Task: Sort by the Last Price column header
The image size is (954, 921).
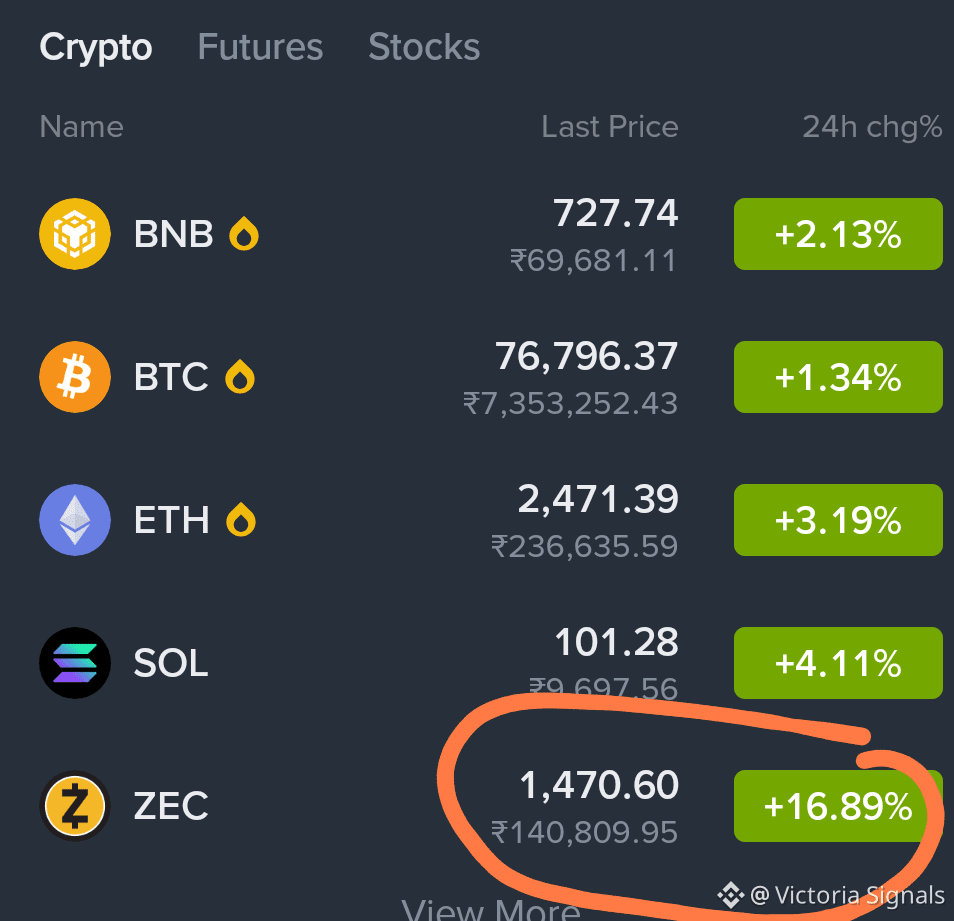Action: point(610,127)
